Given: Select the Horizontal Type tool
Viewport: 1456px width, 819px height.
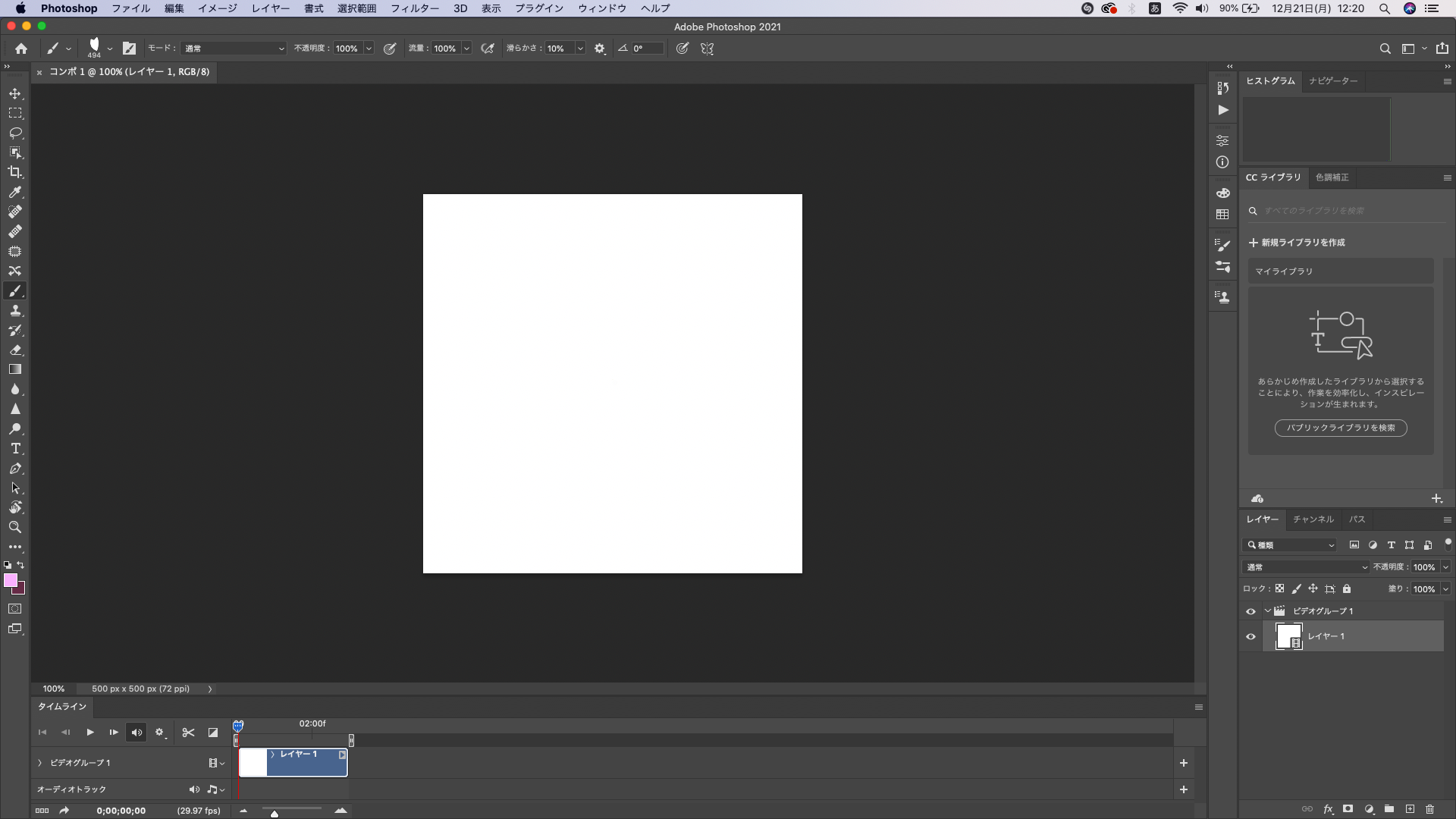Looking at the screenshot, I should (15, 449).
